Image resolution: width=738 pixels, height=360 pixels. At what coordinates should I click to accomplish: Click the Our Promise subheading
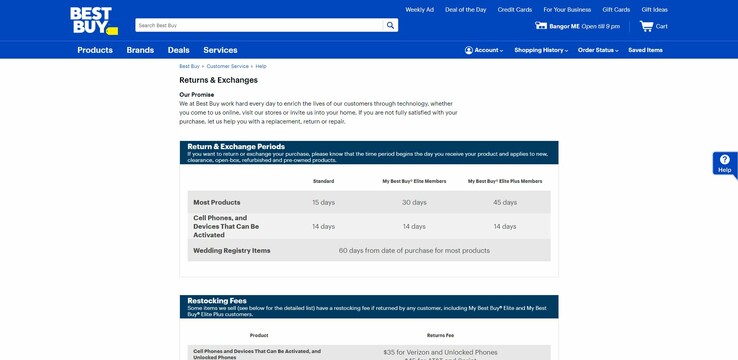tap(196, 95)
